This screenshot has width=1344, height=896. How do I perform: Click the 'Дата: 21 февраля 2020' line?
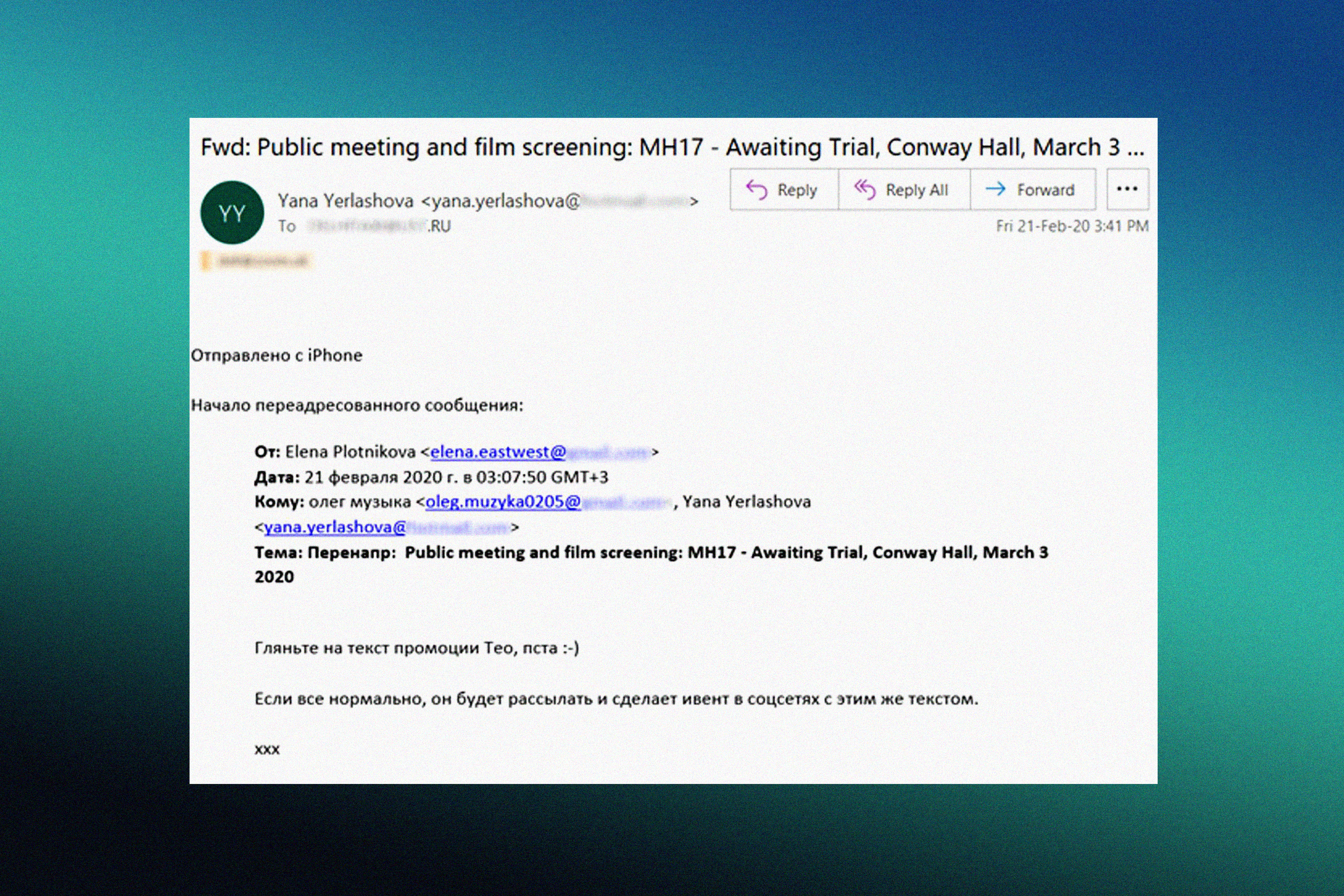[x=431, y=477]
